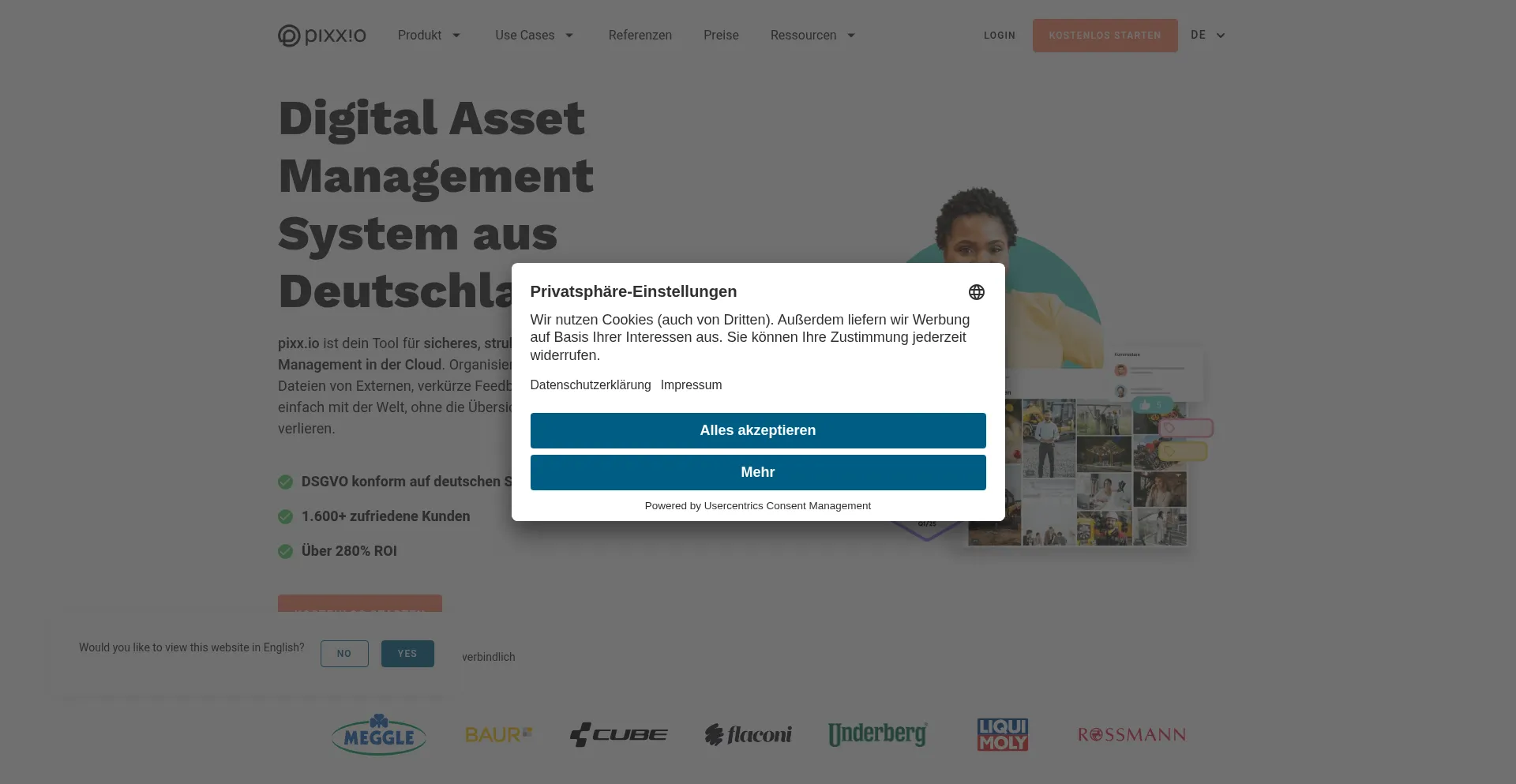The height and width of the screenshot is (784, 1516).
Task: Expand the Use Cases dropdown
Action: pyautogui.click(x=535, y=36)
